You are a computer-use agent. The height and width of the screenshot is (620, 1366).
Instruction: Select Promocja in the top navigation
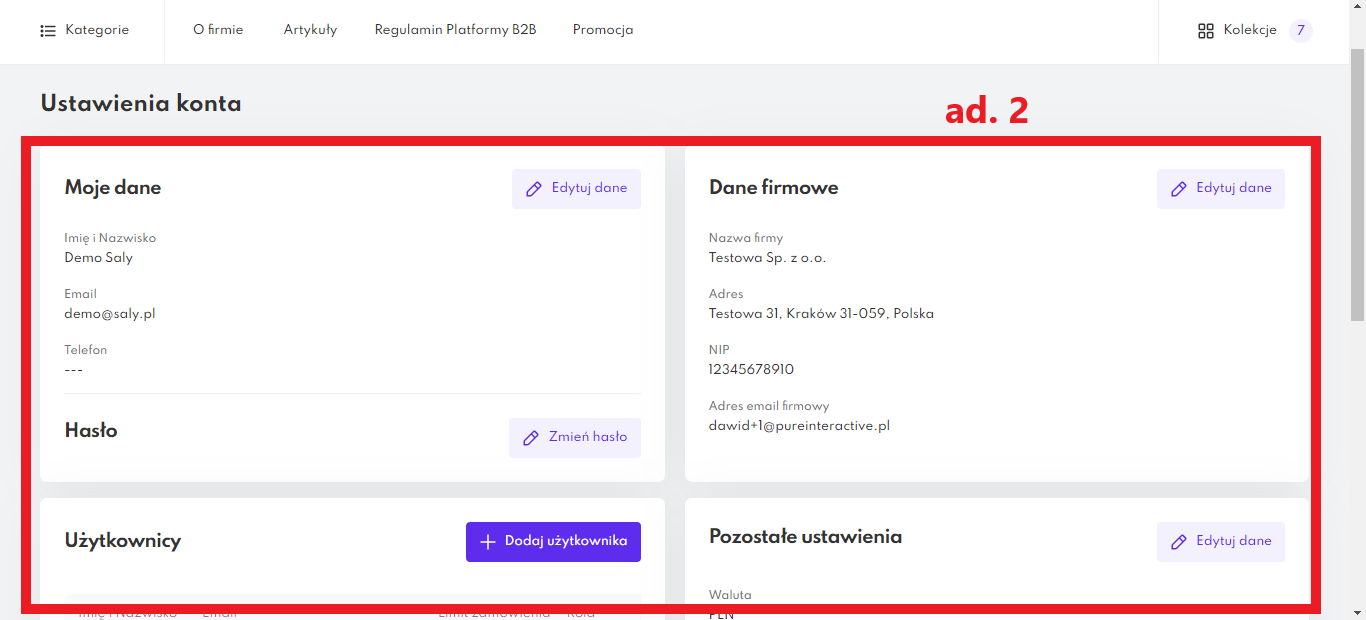point(603,30)
